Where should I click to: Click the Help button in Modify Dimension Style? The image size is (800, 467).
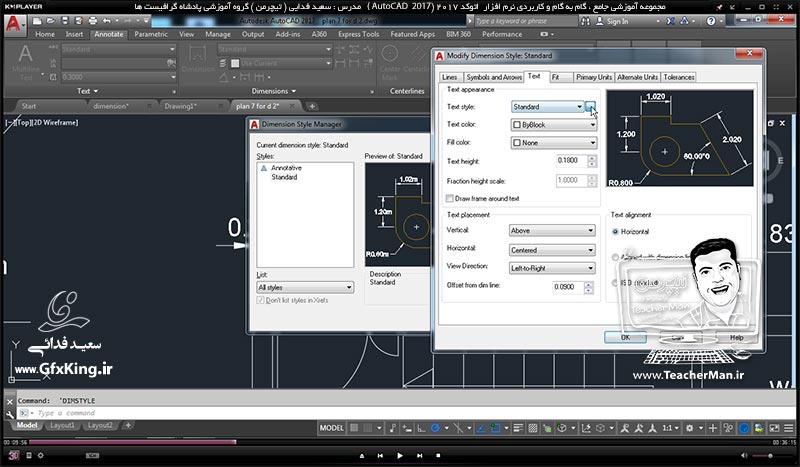click(x=736, y=337)
